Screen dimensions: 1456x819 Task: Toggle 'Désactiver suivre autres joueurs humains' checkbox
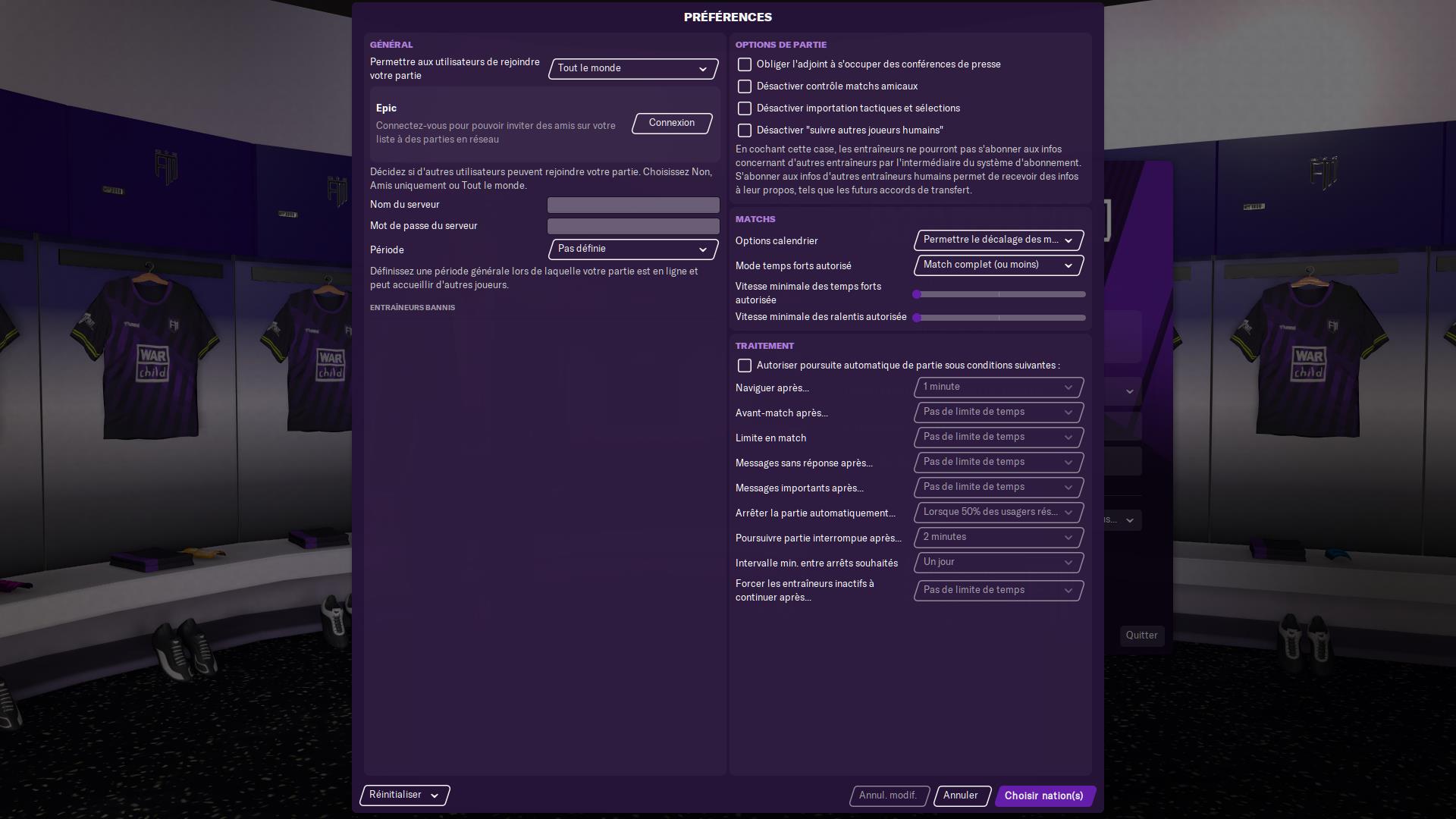point(745,130)
